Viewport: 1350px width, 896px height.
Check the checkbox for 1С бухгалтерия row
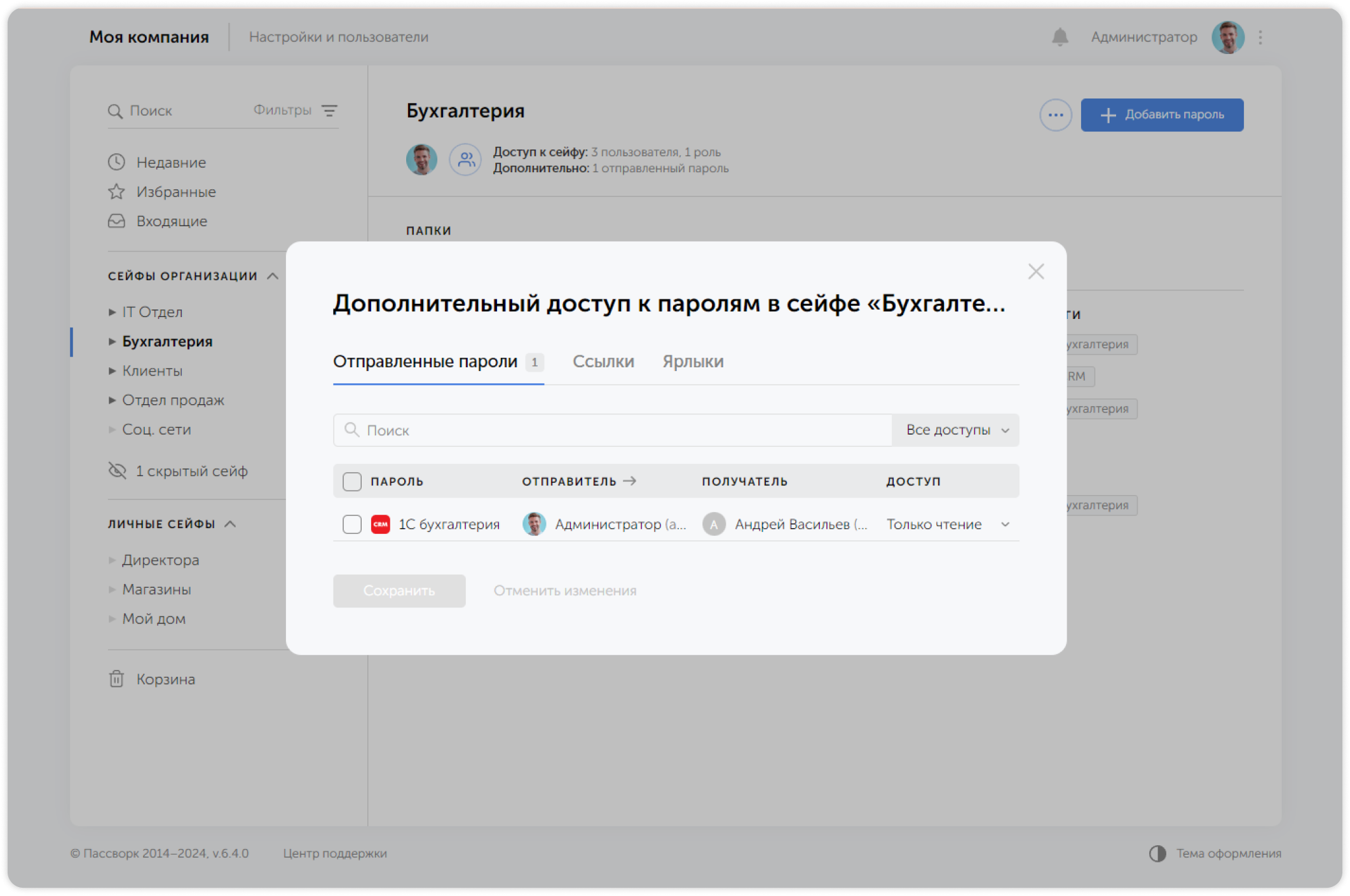(x=351, y=524)
